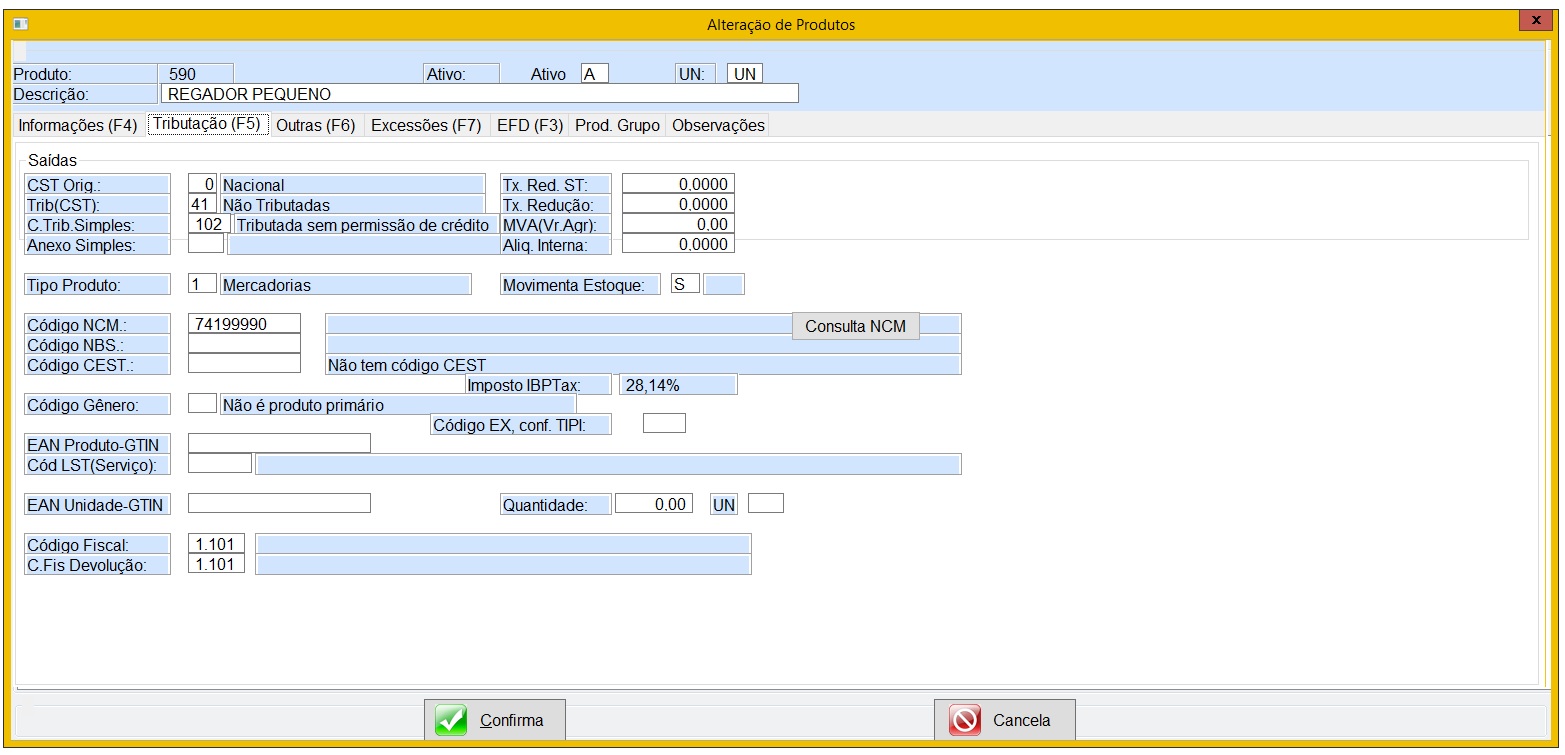This screenshot has width=1565, height=755.
Task: Focus the Código CEST field
Action: pos(244,364)
